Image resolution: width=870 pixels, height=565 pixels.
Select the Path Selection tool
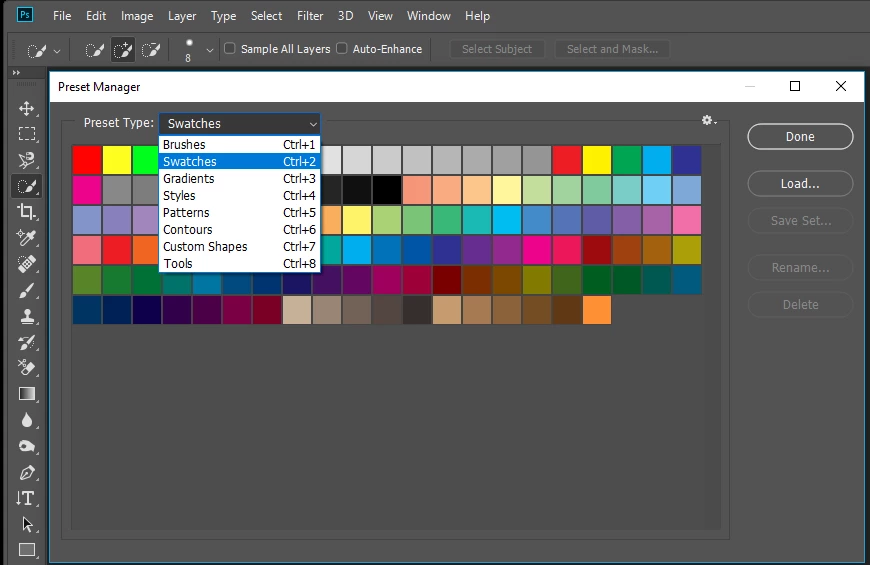[26, 524]
